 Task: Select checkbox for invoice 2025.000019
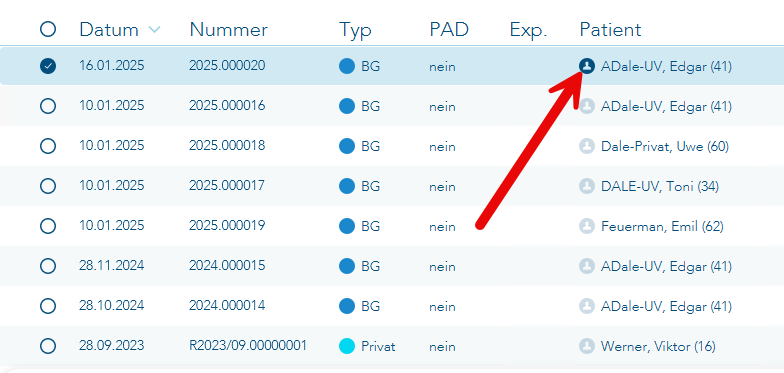coord(48,226)
